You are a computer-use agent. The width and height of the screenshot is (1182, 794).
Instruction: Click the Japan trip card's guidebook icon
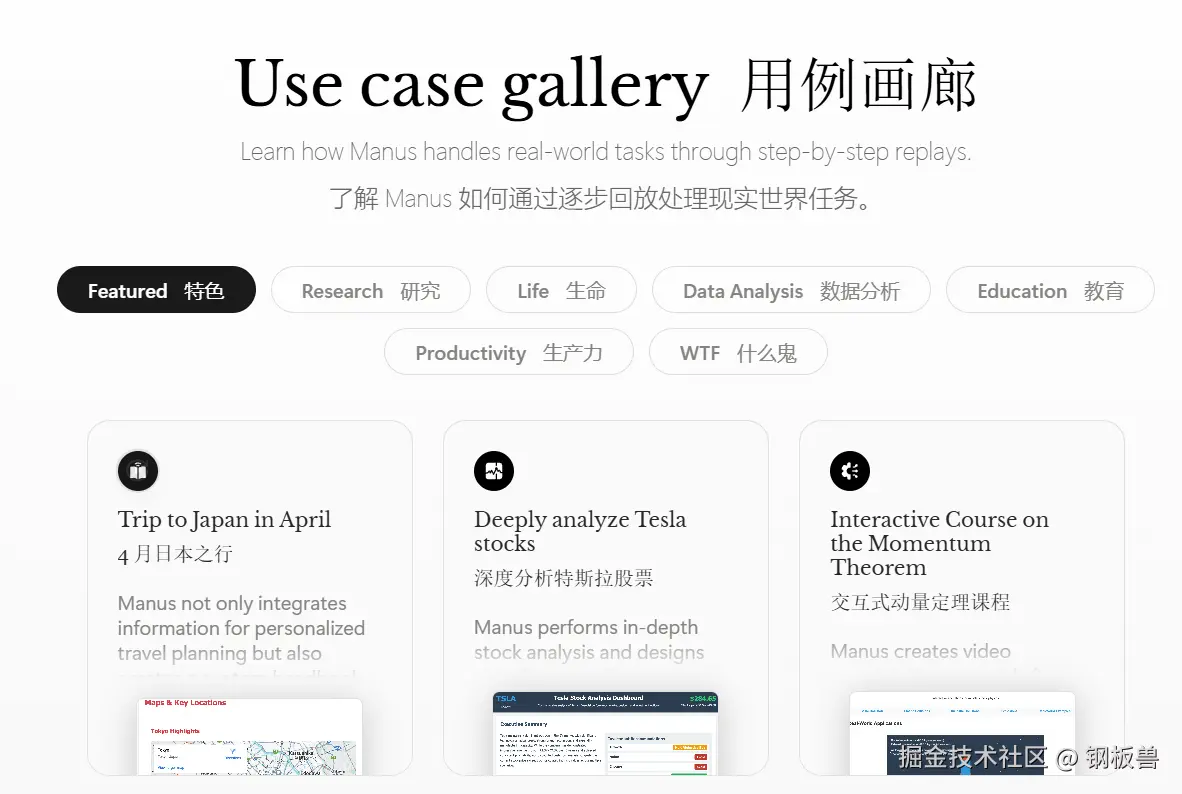tap(138, 471)
